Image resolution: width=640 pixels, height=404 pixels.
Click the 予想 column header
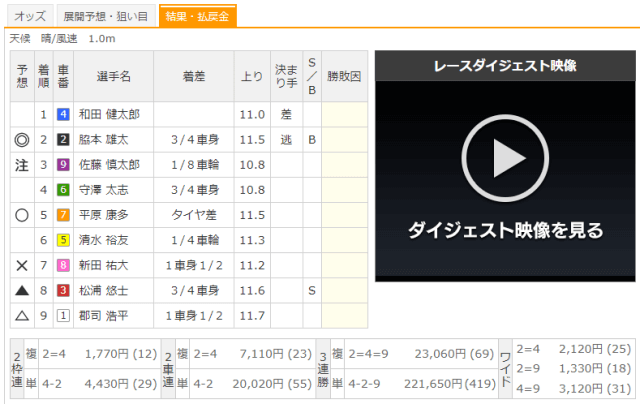click(22, 76)
